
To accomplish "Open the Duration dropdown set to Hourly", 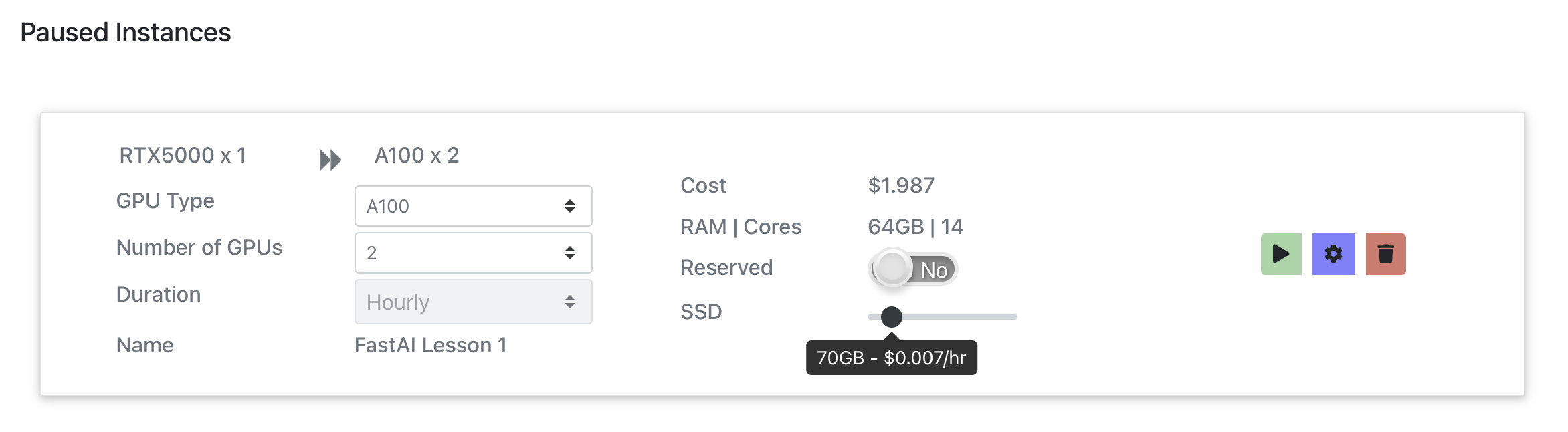I will point(473,302).
